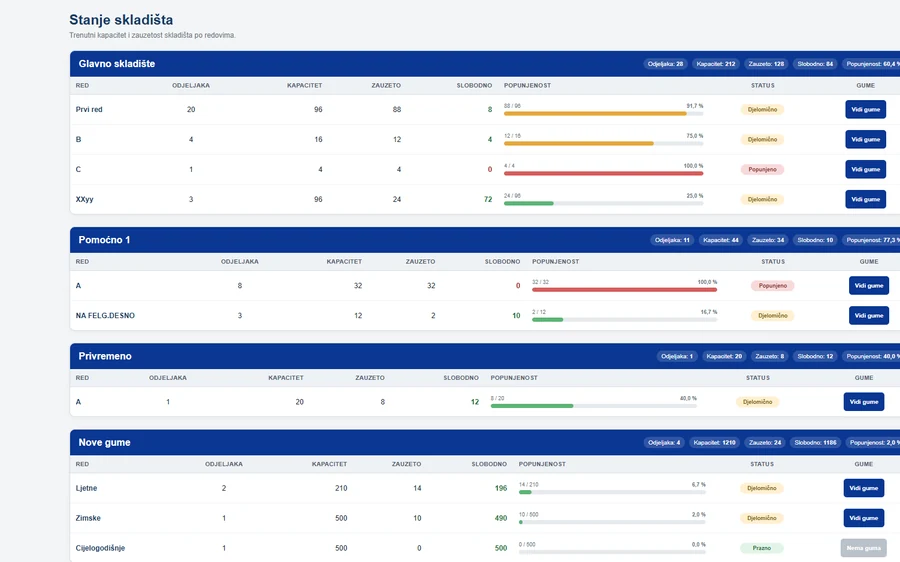Screen dimensions: 900x562
Task: Click Vidi gume for Ljetne row
Action: point(863,488)
